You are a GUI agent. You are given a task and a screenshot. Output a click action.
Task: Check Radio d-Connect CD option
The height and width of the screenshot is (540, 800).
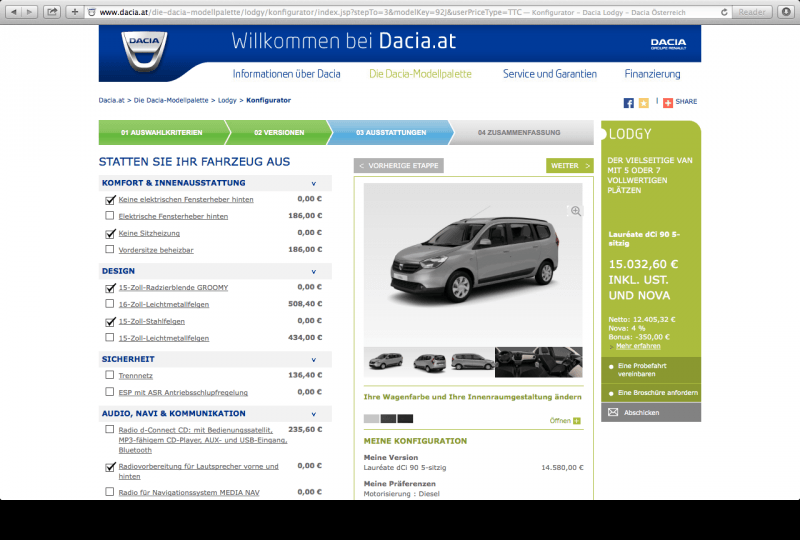[x=110, y=430]
